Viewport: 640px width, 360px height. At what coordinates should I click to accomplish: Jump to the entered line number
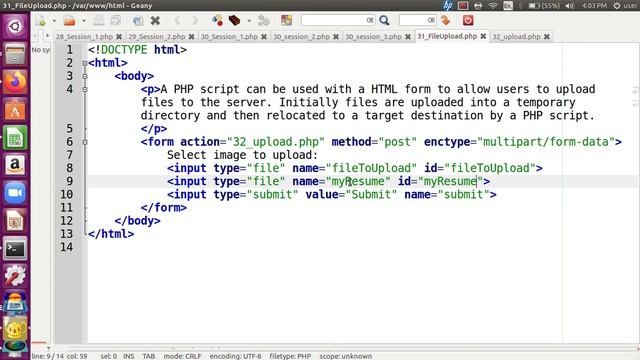pos(446,20)
